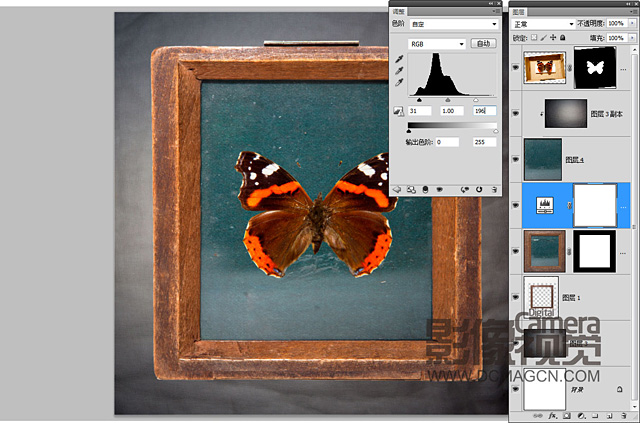Collapse the adjustments panel with double arrows
The height and width of the screenshot is (423, 640).
tap(492, 3)
